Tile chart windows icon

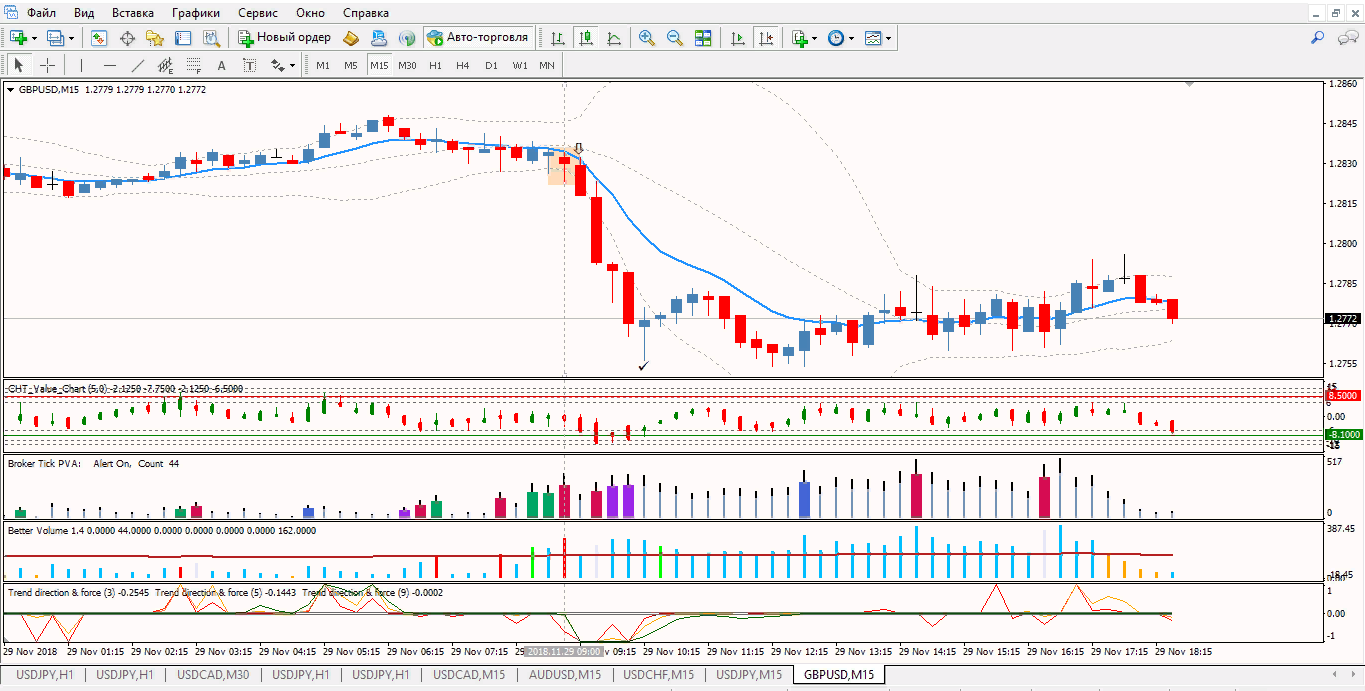702,38
